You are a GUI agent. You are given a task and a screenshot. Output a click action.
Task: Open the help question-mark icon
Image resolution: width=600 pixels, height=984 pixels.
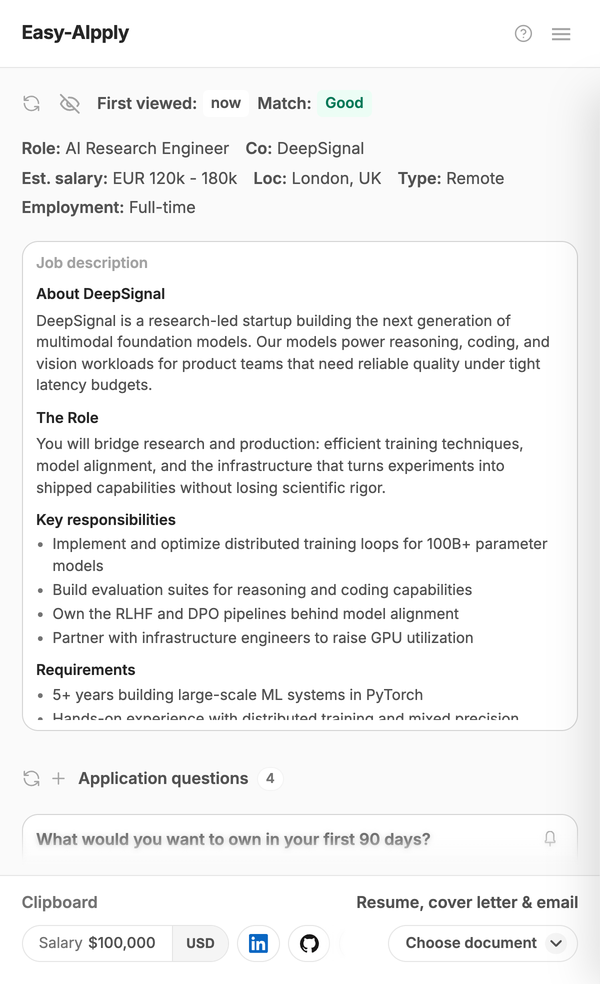pos(523,33)
